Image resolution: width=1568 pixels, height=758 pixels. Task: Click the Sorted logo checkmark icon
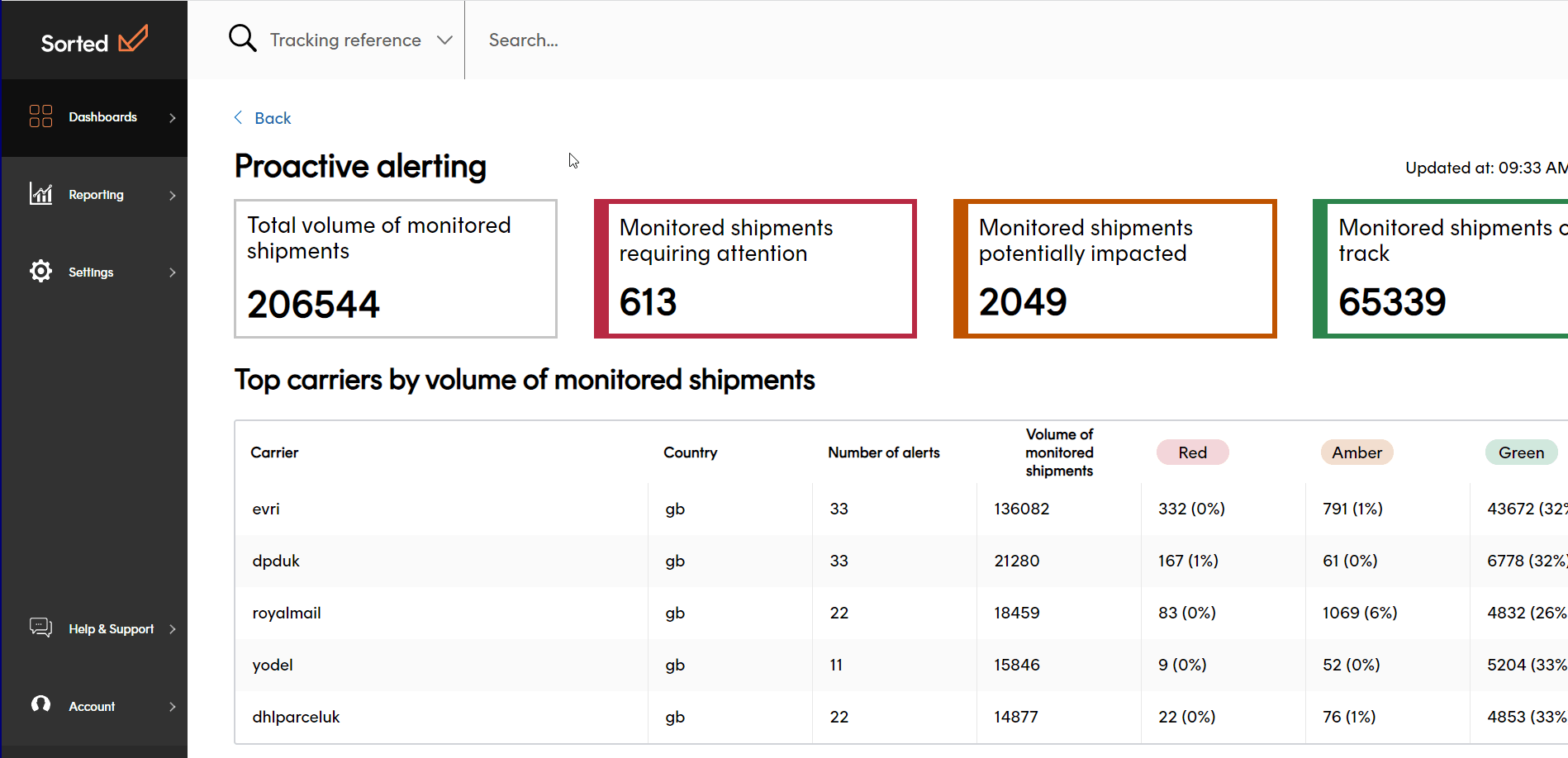133,39
